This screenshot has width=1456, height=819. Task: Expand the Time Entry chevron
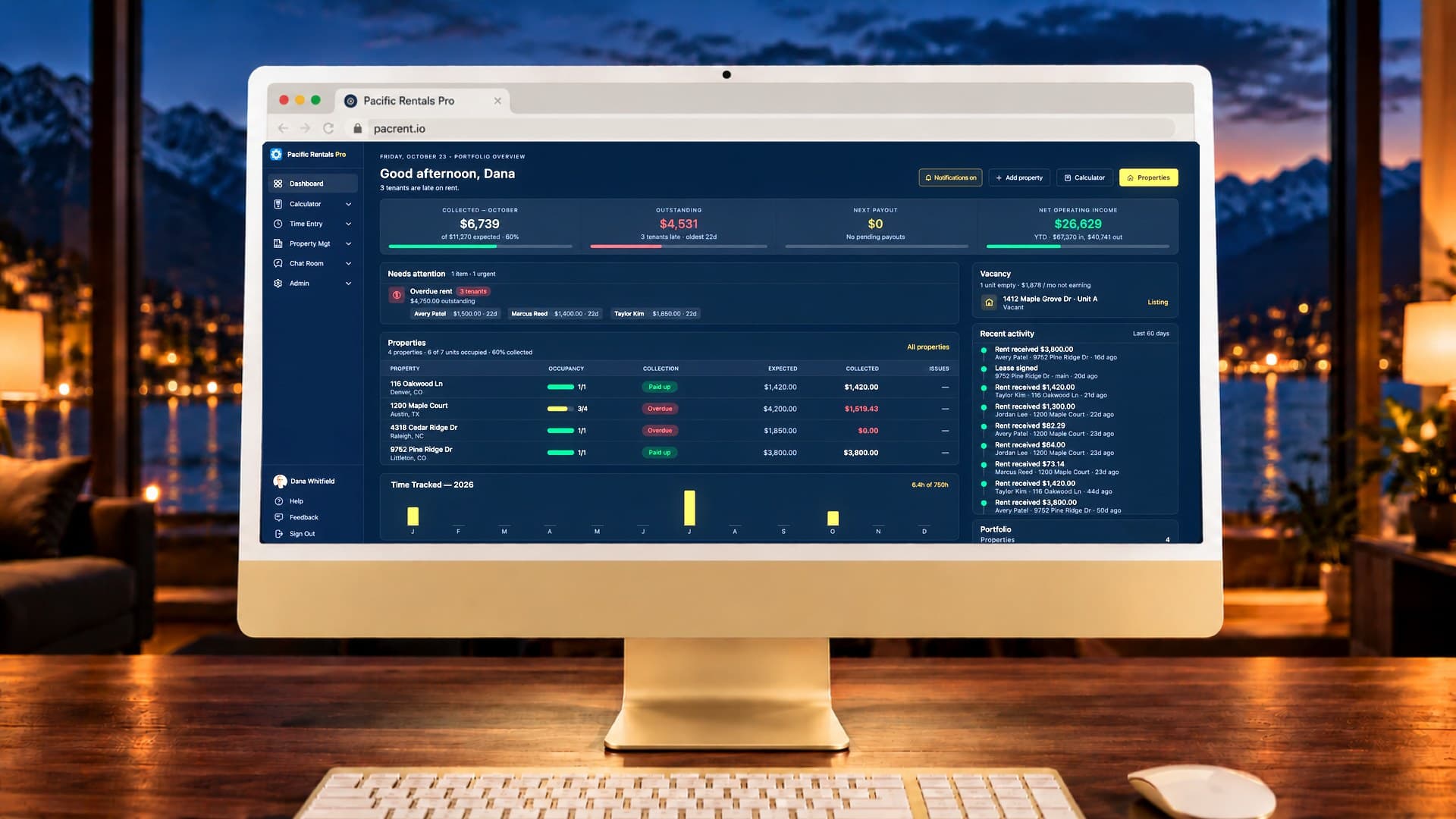click(x=348, y=224)
